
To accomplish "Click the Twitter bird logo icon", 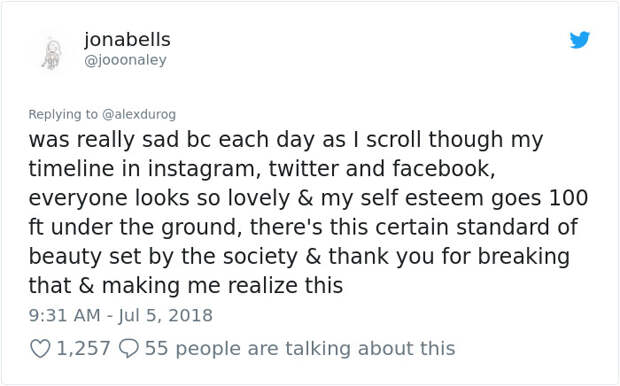I will (580, 40).
